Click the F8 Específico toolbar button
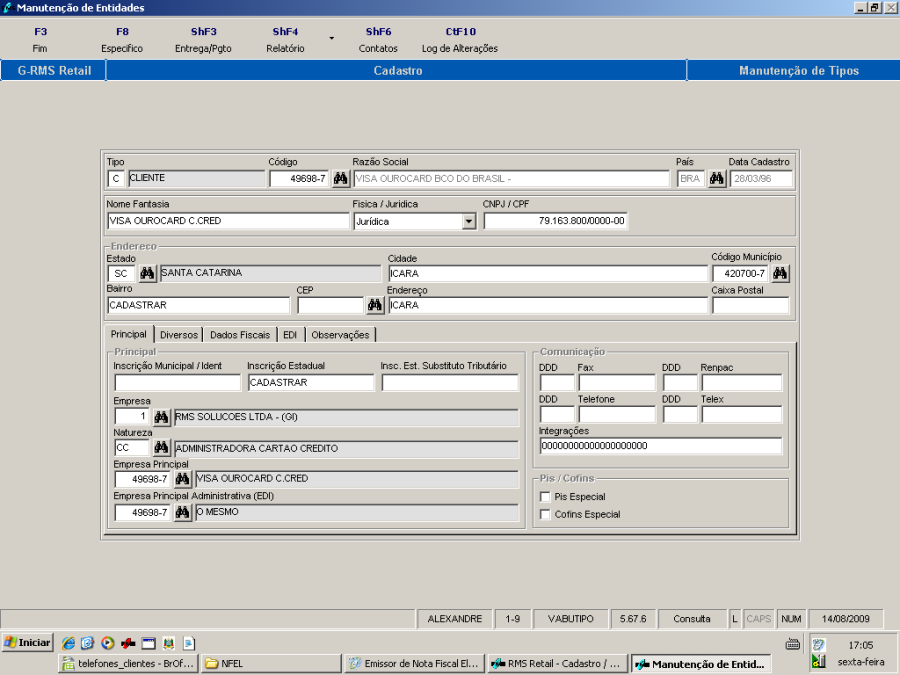This screenshot has height=675, width=900. [122, 40]
